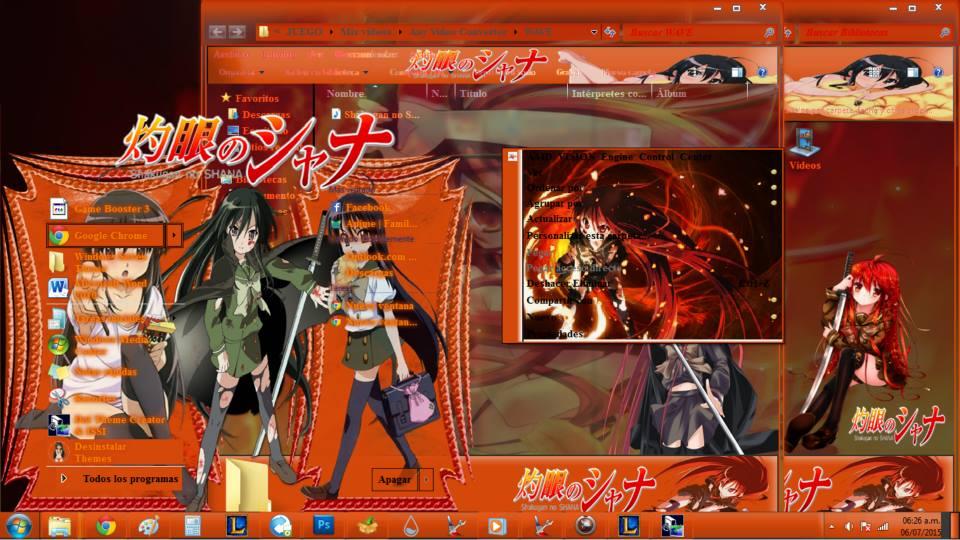Image resolution: width=960 pixels, height=540 pixels.
Task: Launch Photoshop from the taskbar
Action: point(323,525)
